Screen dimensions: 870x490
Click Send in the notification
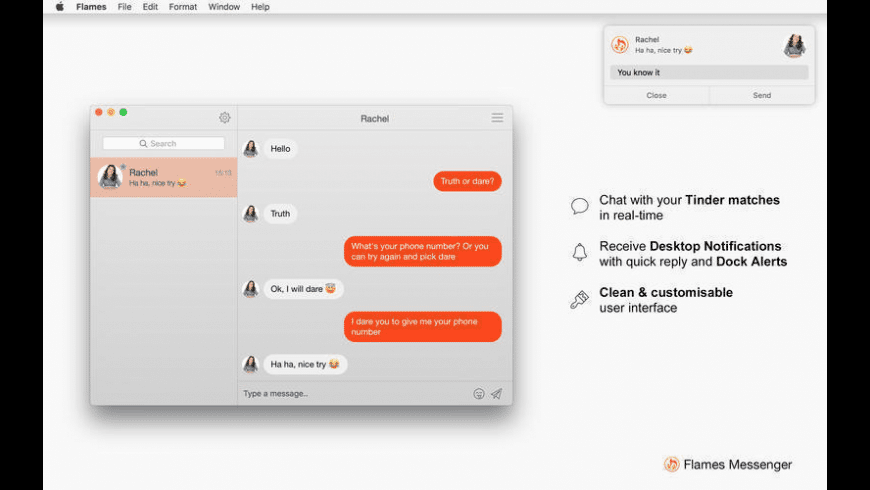(762, 95)
